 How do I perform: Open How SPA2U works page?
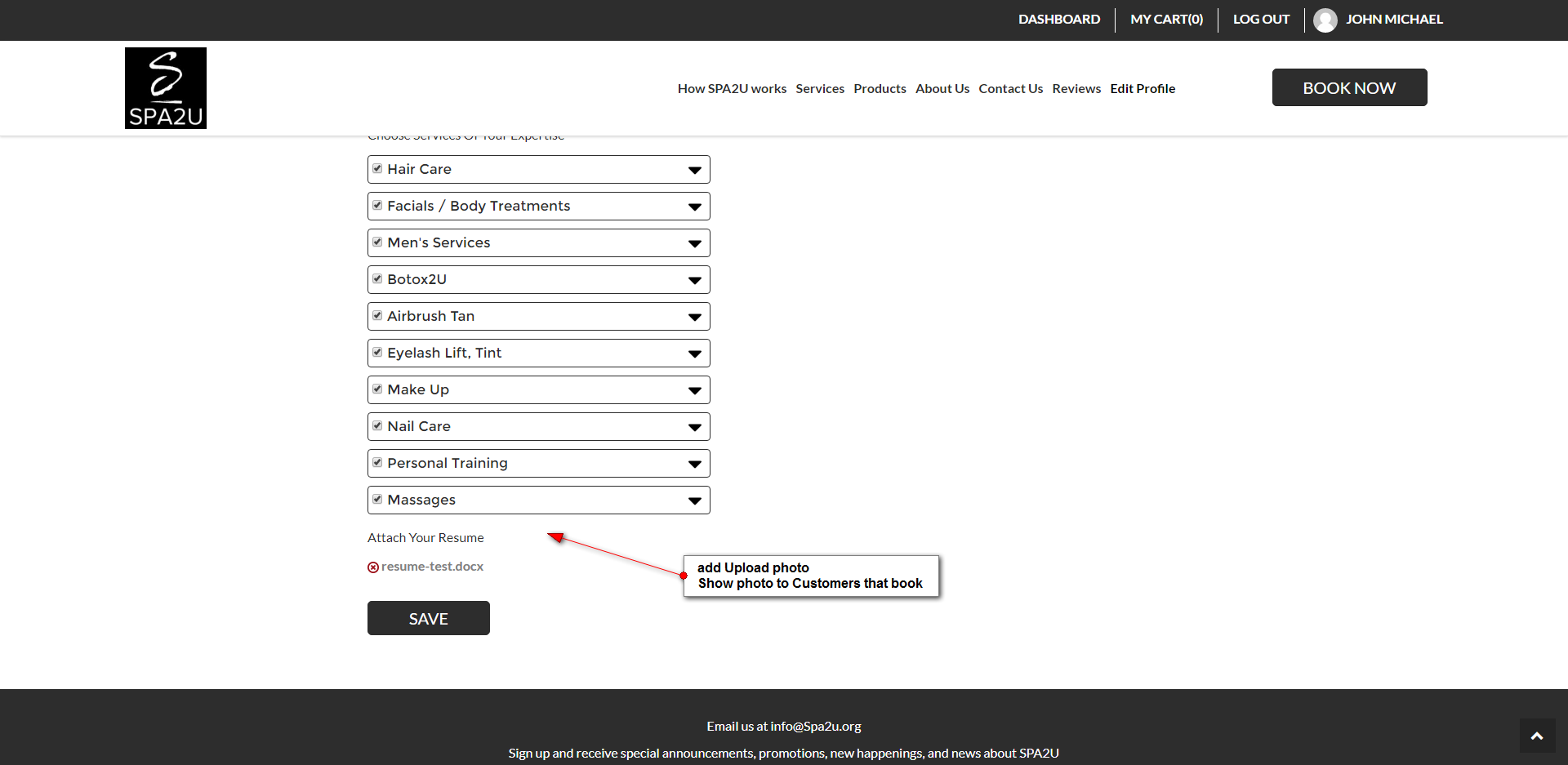point(732,88)
